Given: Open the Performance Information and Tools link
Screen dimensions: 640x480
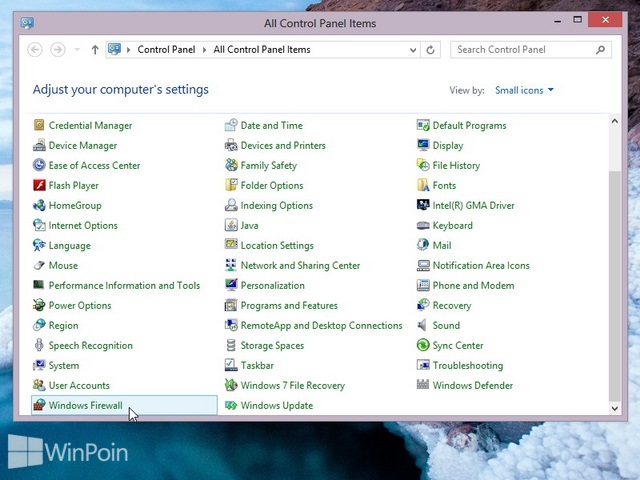Looking at the screenshot, I should pyautogui.click(x=124, y=285).
